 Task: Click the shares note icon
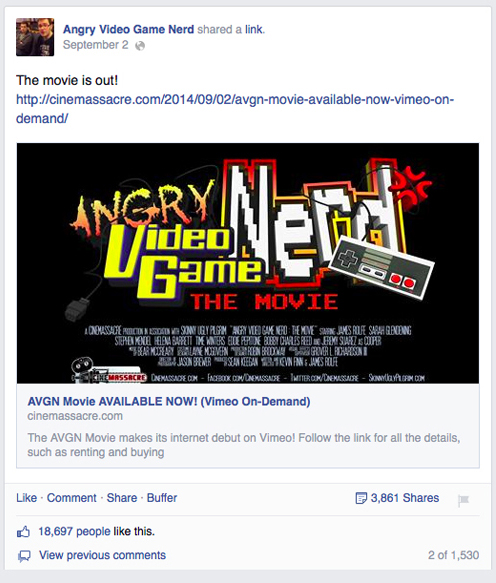(x=361, y=498)
